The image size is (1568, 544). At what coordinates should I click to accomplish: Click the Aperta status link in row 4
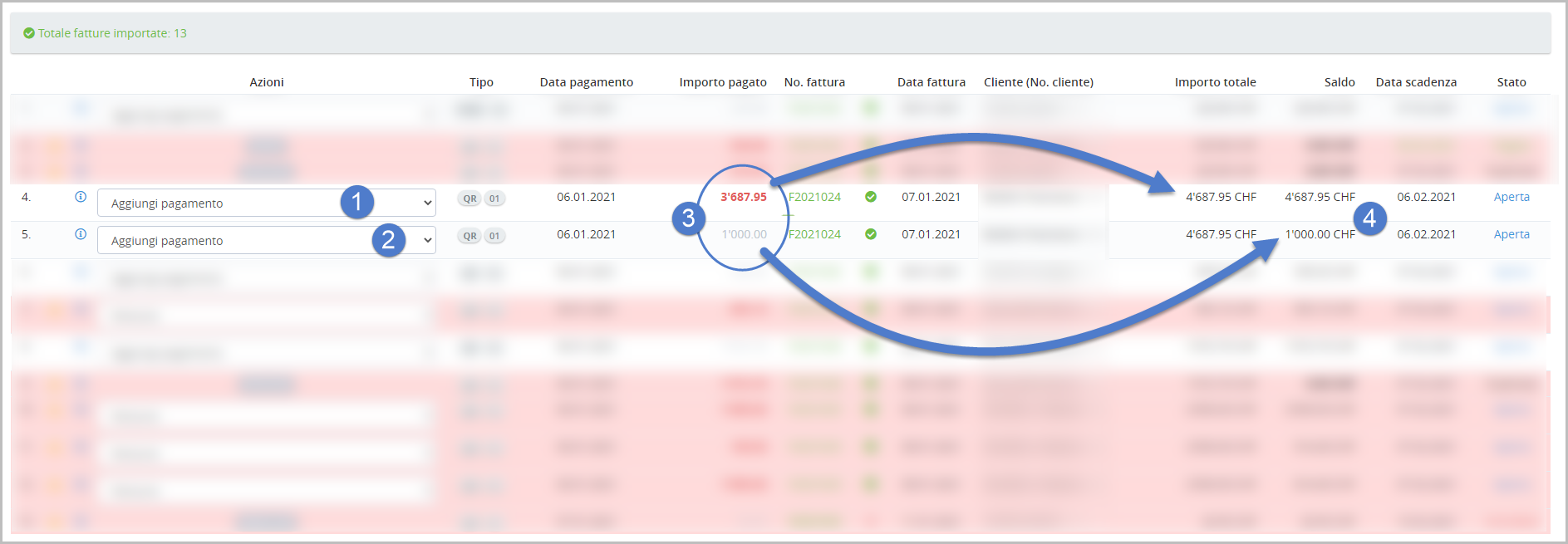[x=1511, y=197]
